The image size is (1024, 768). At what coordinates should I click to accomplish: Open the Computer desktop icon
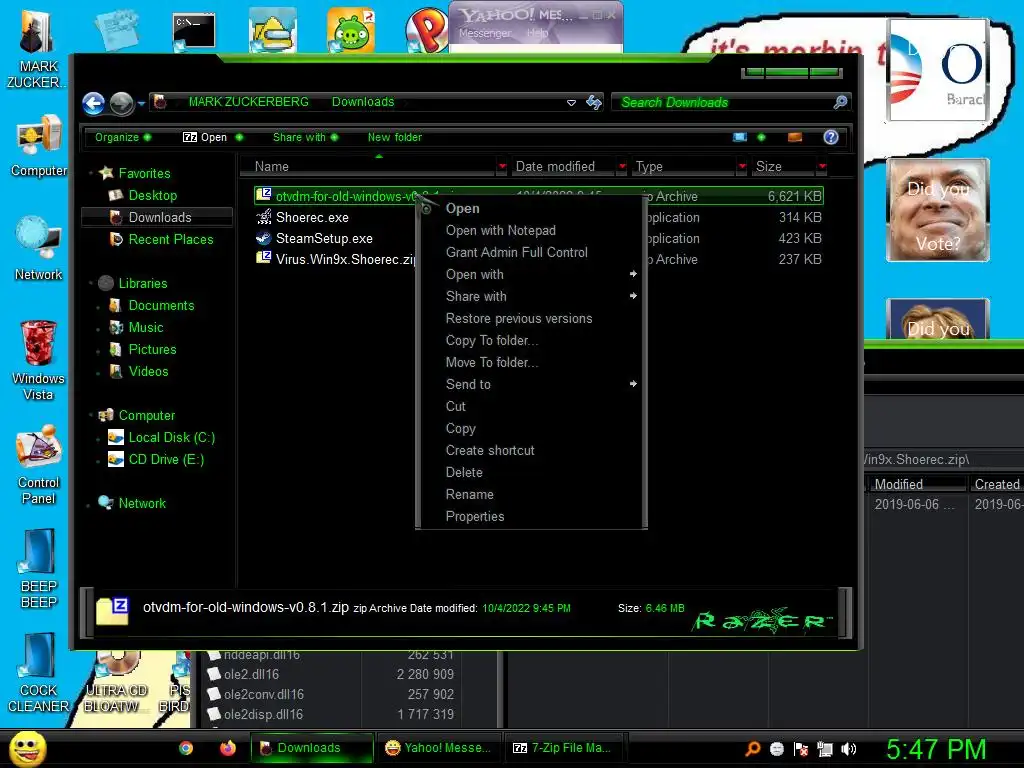point(39,146)
